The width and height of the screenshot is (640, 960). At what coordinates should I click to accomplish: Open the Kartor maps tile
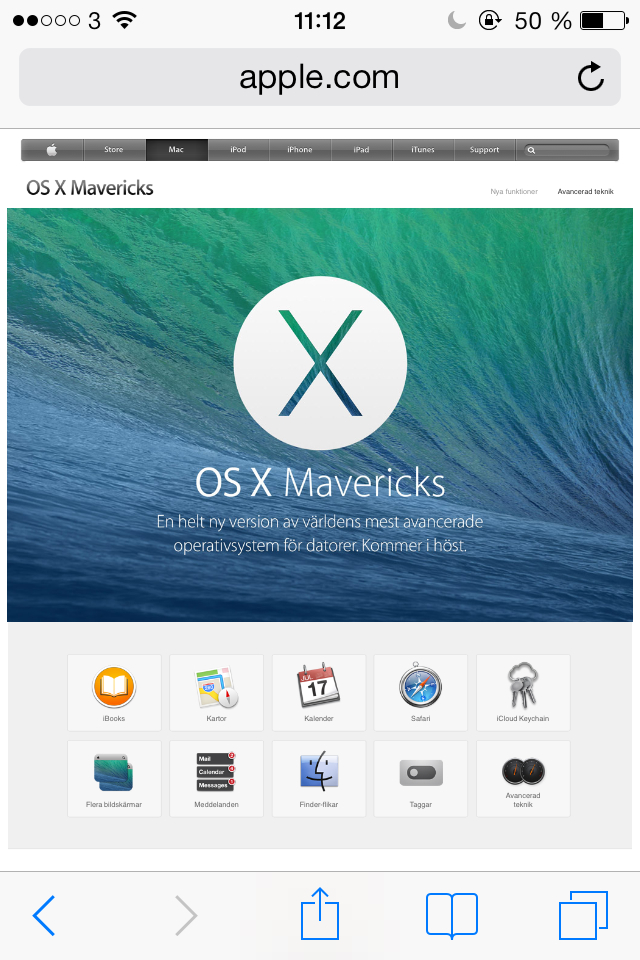tap(216, 692)
